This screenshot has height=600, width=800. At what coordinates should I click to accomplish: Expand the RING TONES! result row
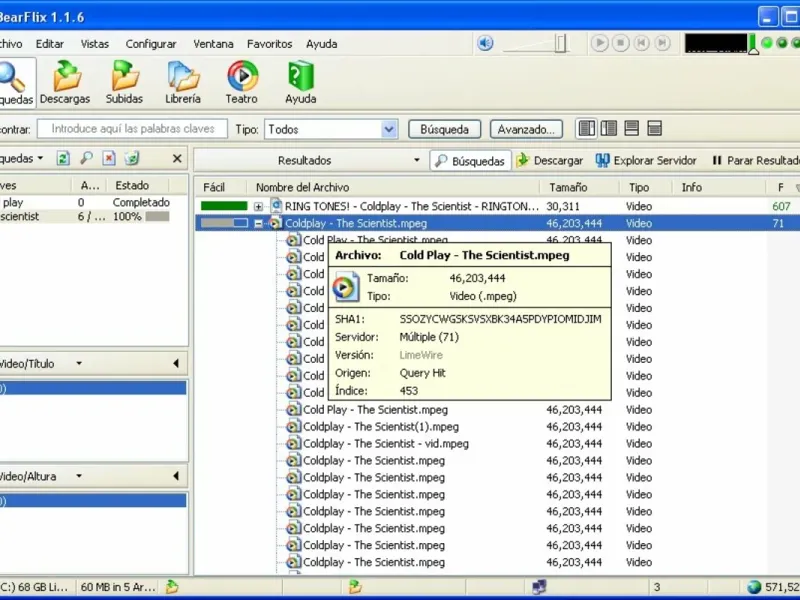[259, 207]
